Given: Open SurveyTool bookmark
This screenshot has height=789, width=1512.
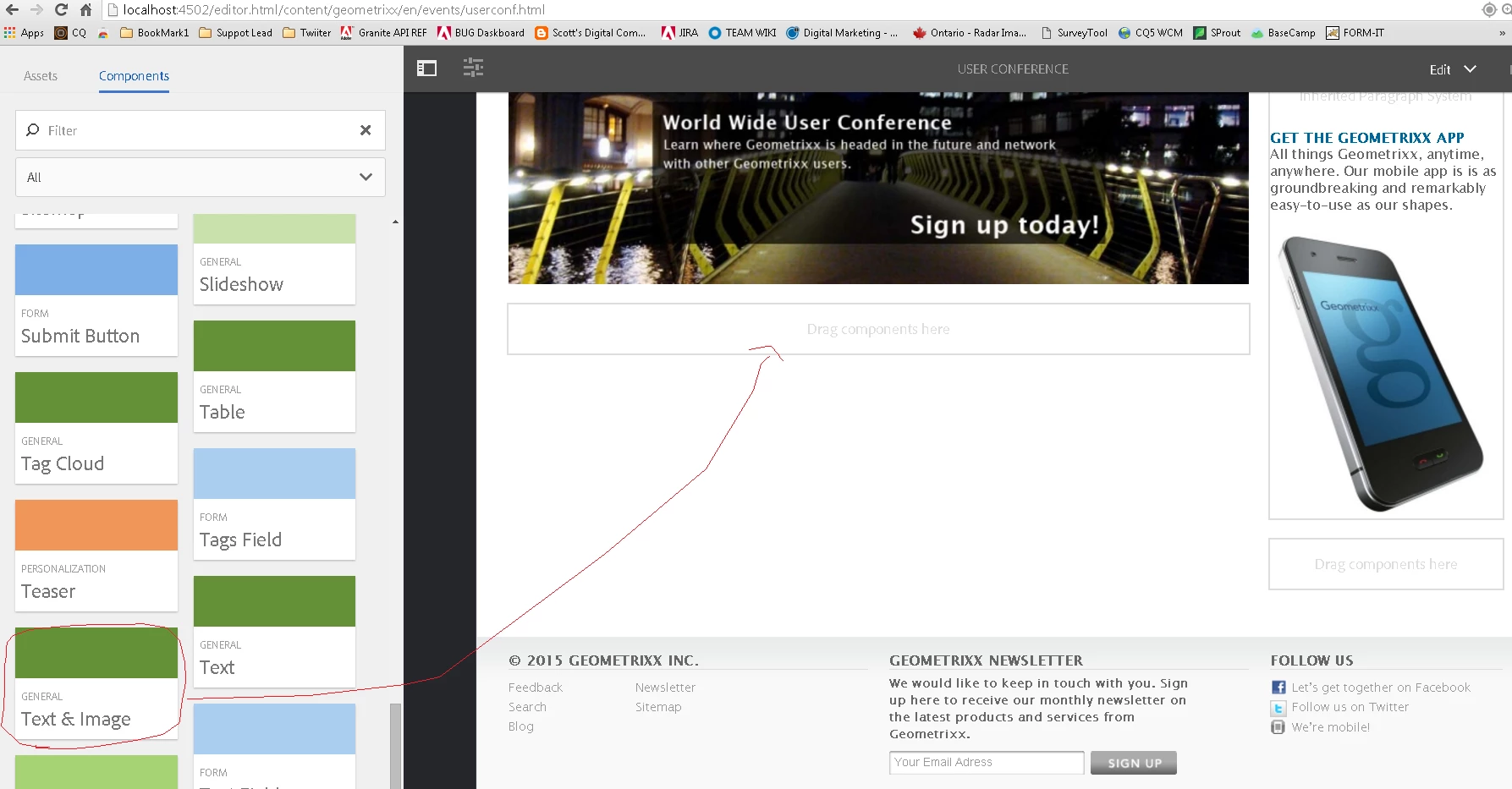Looking at the screenshot, I should pos(1074,33).
